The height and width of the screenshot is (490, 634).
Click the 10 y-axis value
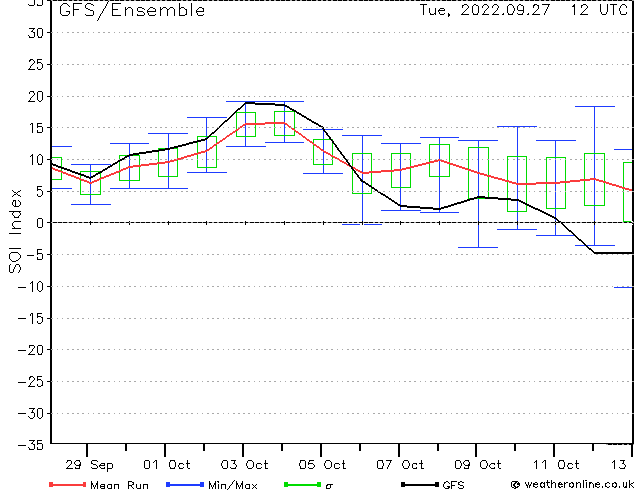(x=36, y=160)
